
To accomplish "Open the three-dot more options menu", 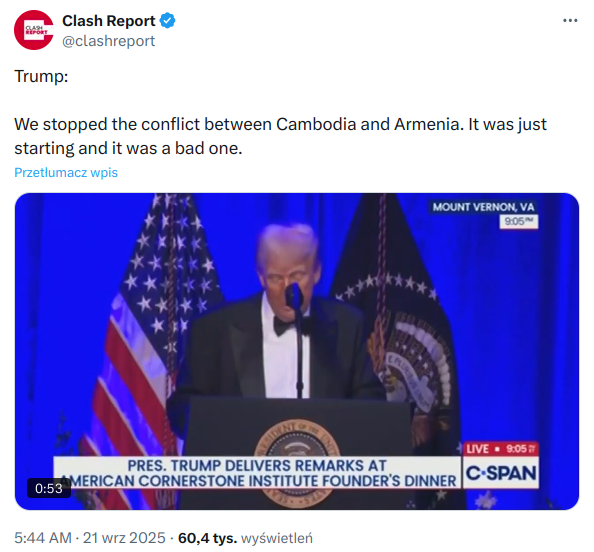I will (570, 20).
